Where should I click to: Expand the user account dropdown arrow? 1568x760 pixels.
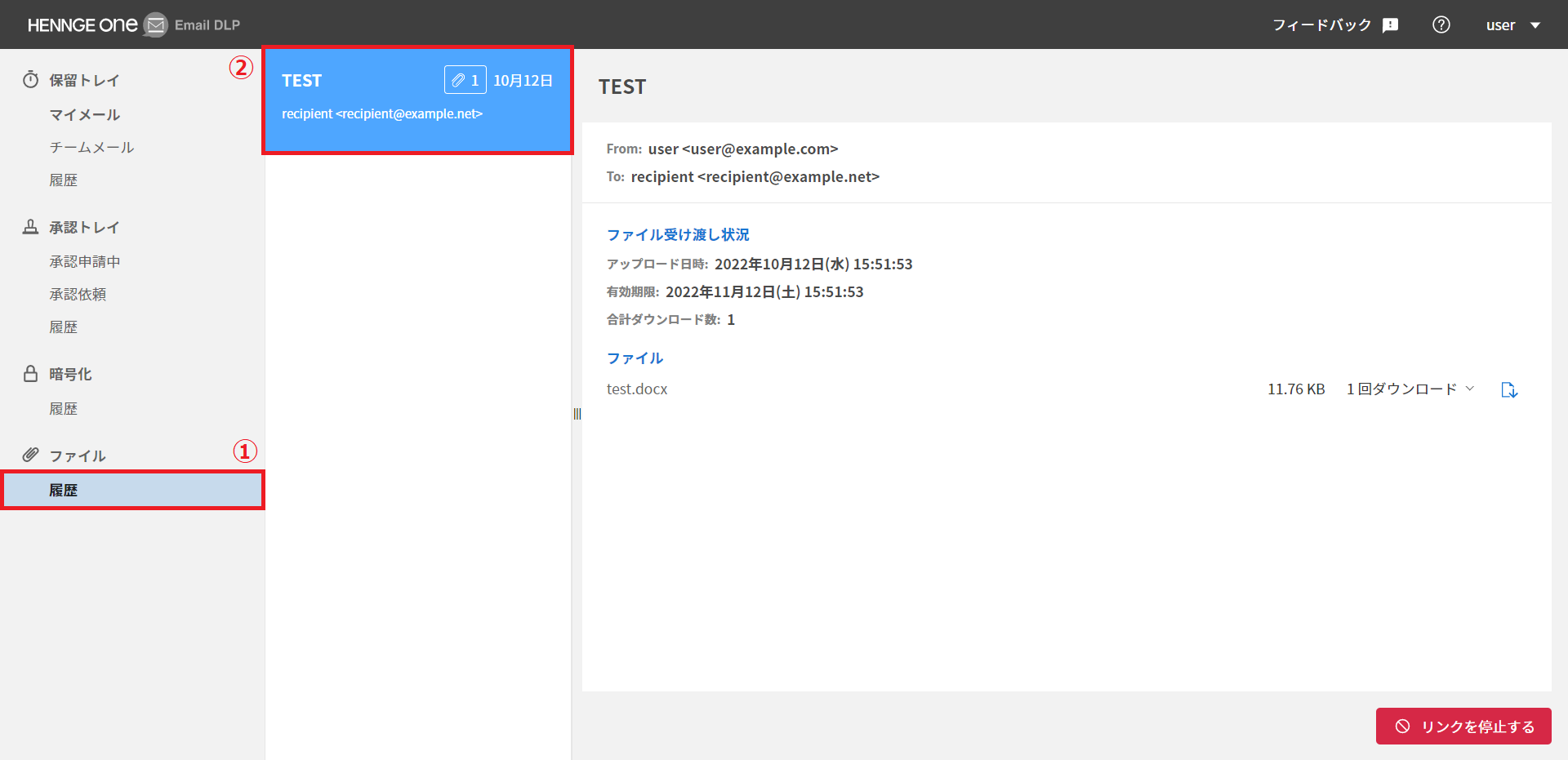coord(1535,25)
